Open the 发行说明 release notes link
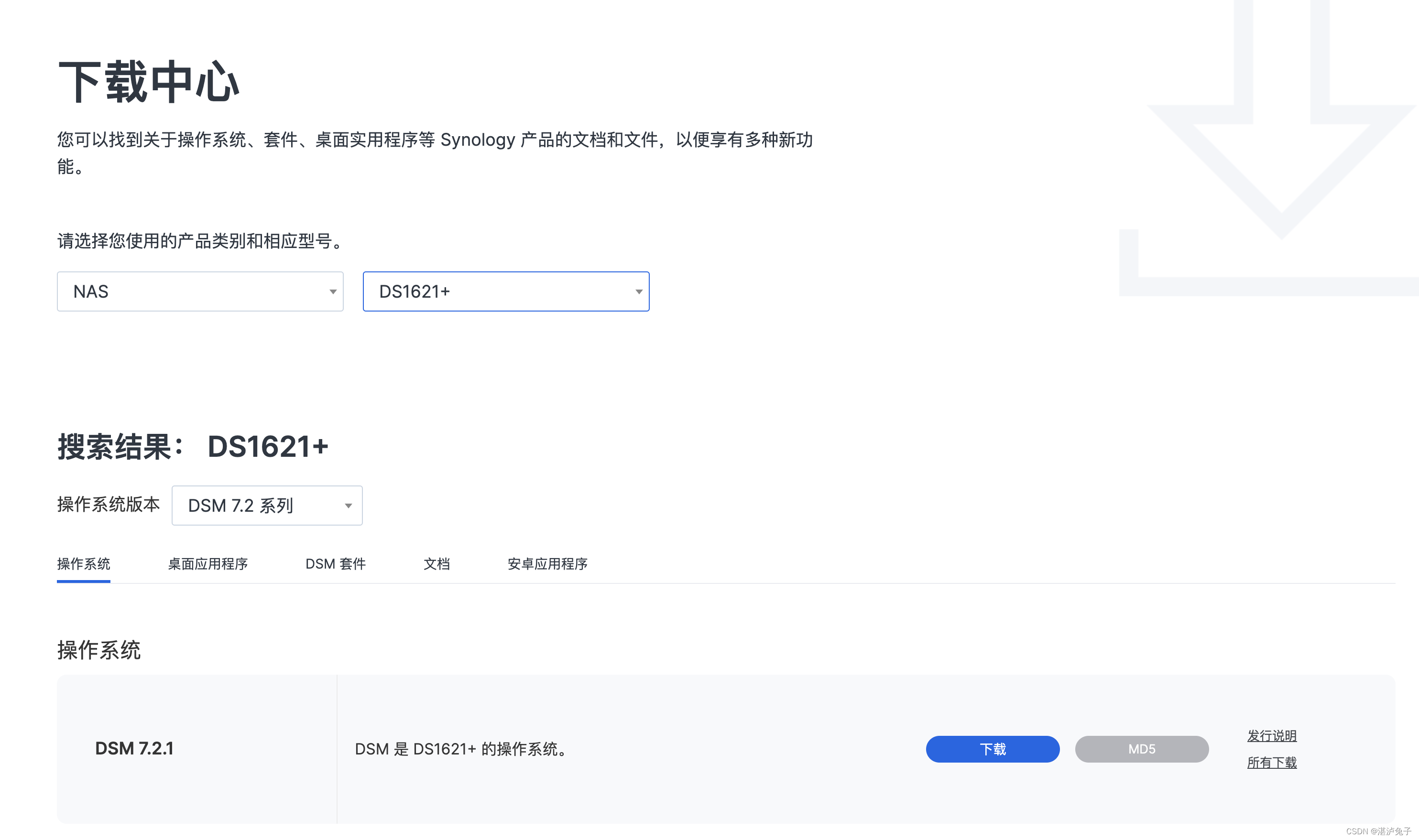The image size is (1419, 840). (x=1271, y=735)
